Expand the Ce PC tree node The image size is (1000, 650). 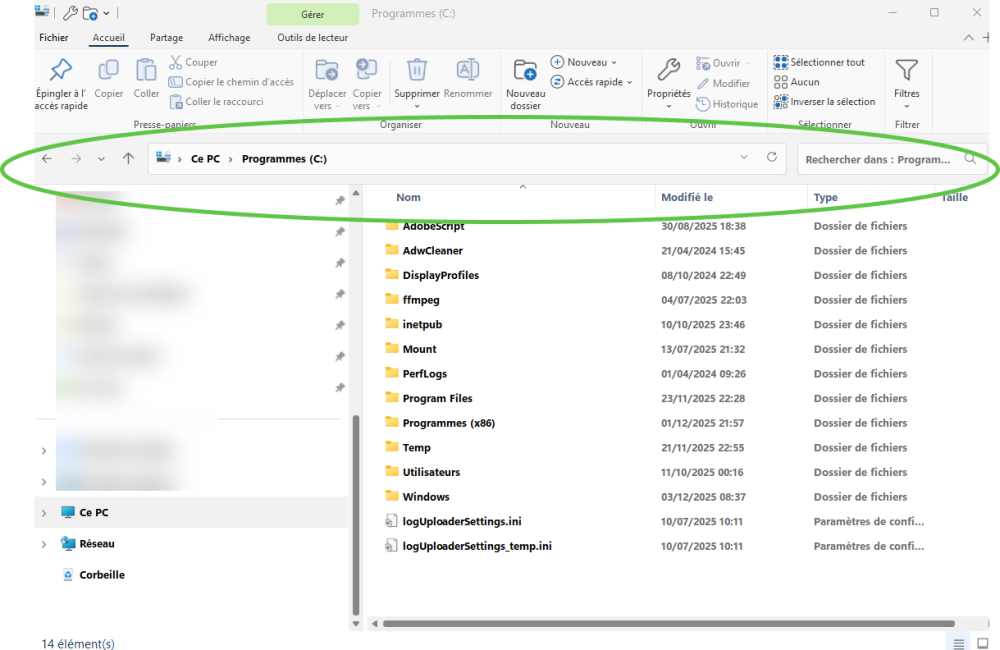tap(43, 513)
